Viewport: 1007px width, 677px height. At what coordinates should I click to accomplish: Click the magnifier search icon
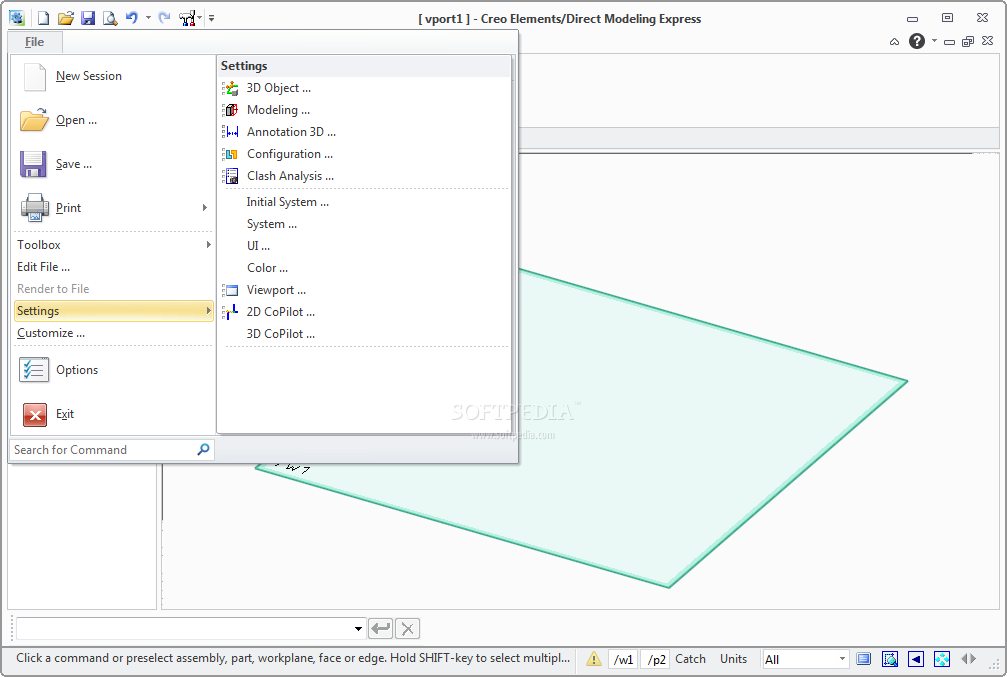(x=203, y=450)
